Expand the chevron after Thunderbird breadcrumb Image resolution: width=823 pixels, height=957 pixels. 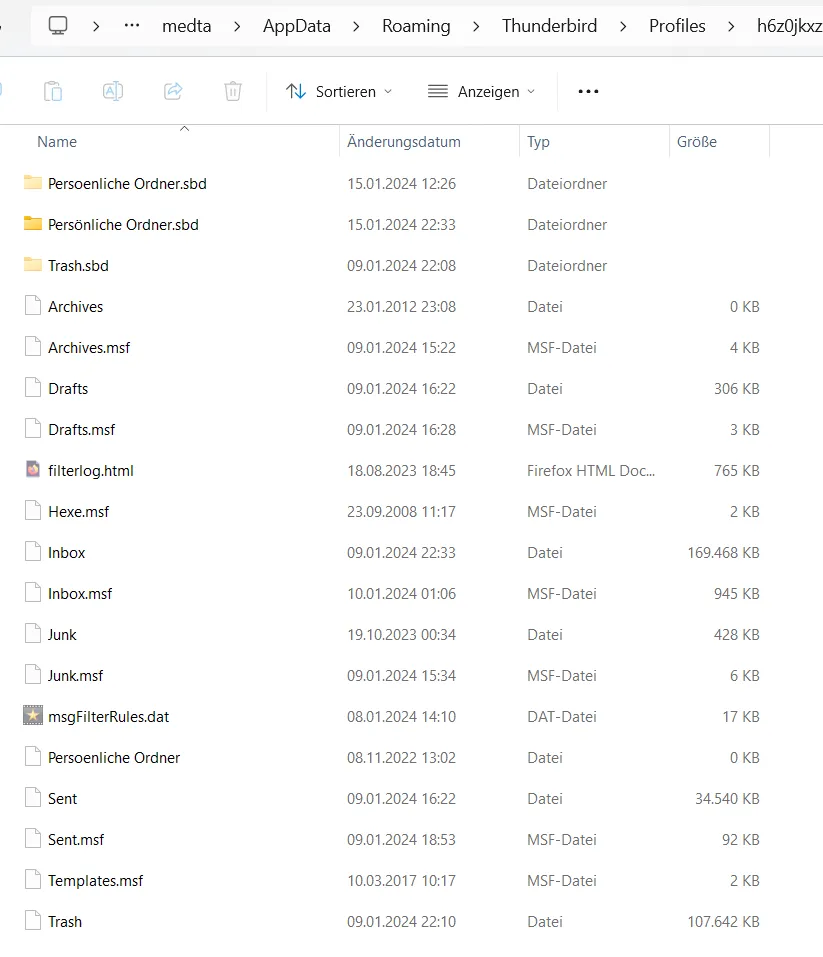click(x=623, y=26)
